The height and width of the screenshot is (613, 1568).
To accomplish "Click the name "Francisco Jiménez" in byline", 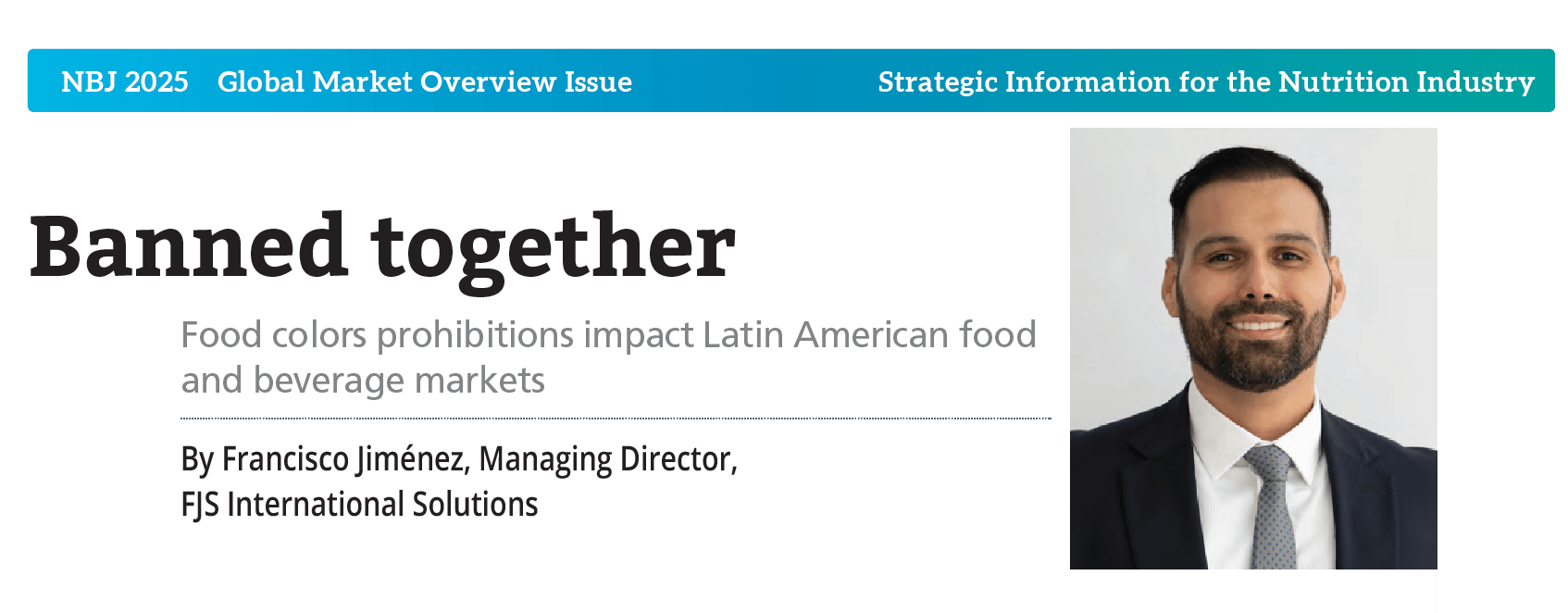I will tap(343, 459).
